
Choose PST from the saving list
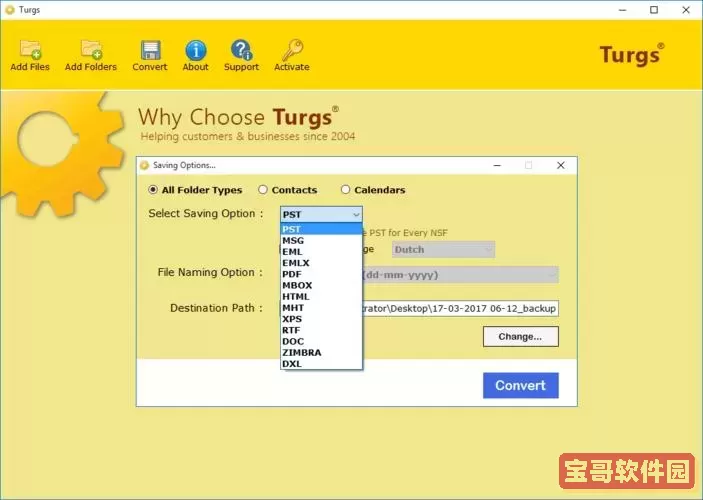321,229
